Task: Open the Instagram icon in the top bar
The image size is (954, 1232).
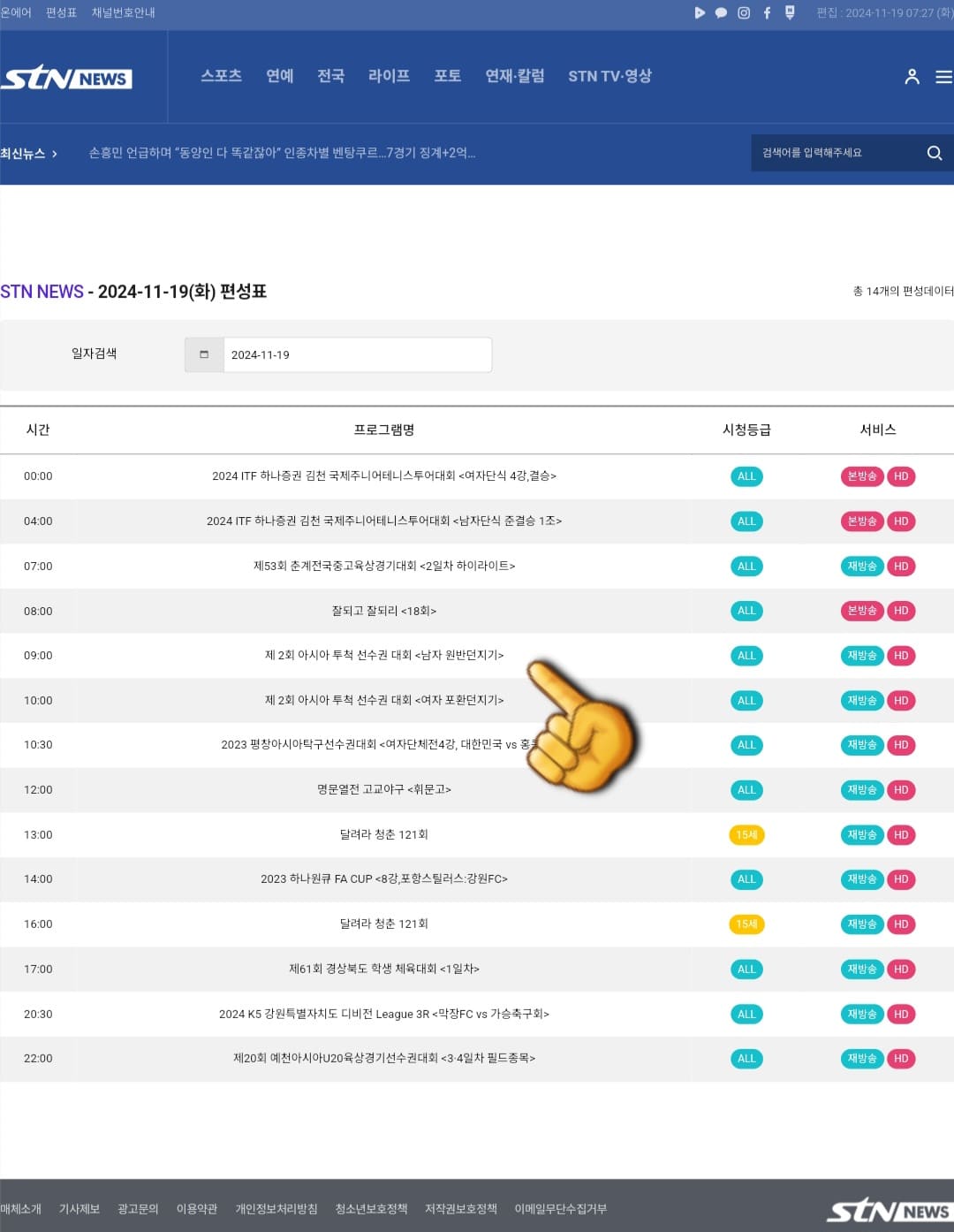Action: coord(743,12)
